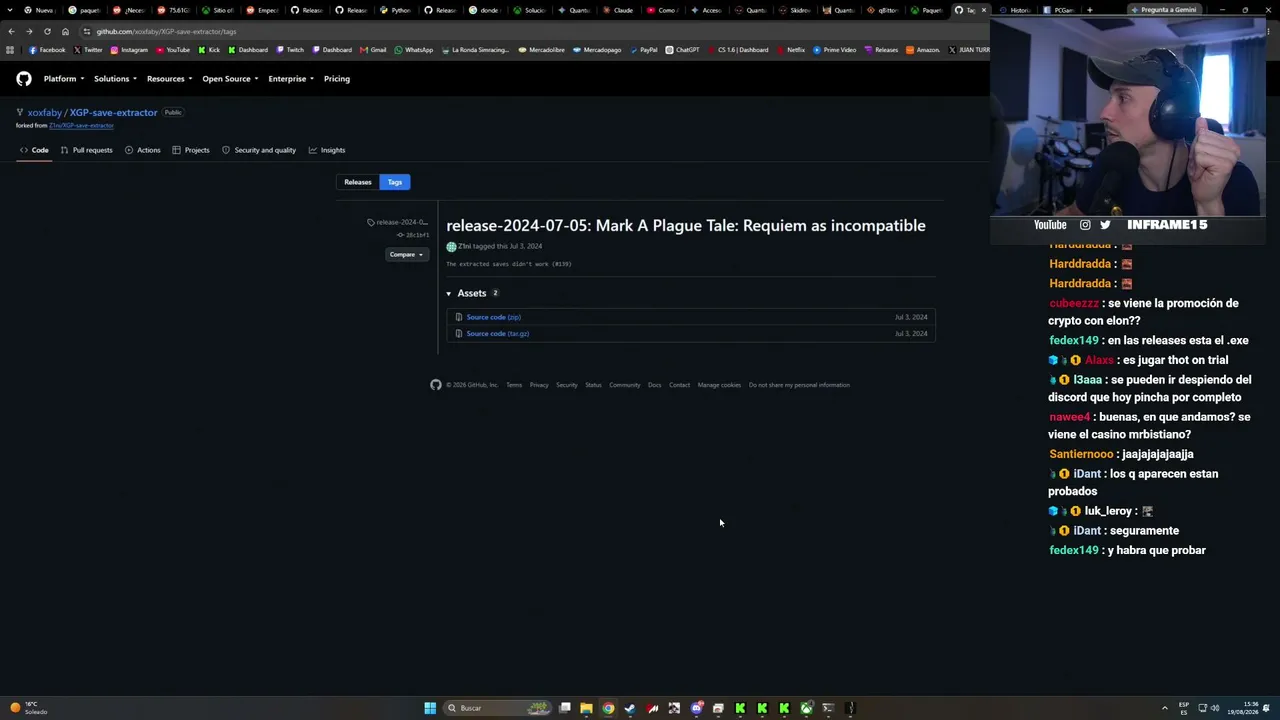Screen dimensions: 1280x720
Task: Open the Twitter bookmark
Action: click(88, 50)
